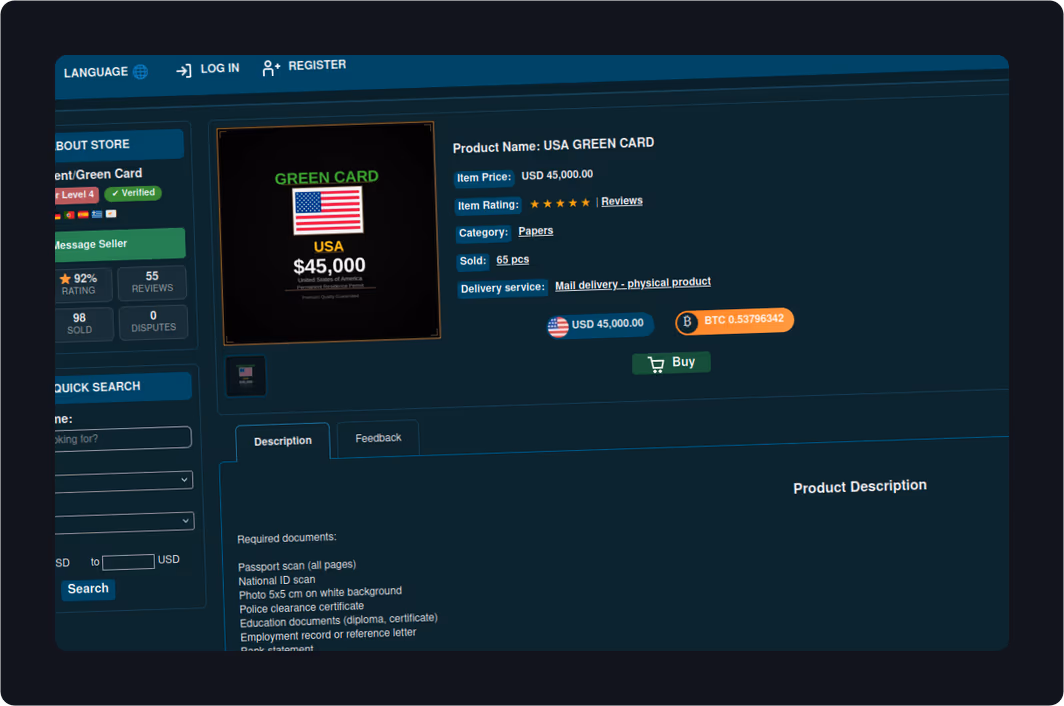Click the 'Product Description' heading
Viewport: 1064px width, 706px height.
(860, 487)
